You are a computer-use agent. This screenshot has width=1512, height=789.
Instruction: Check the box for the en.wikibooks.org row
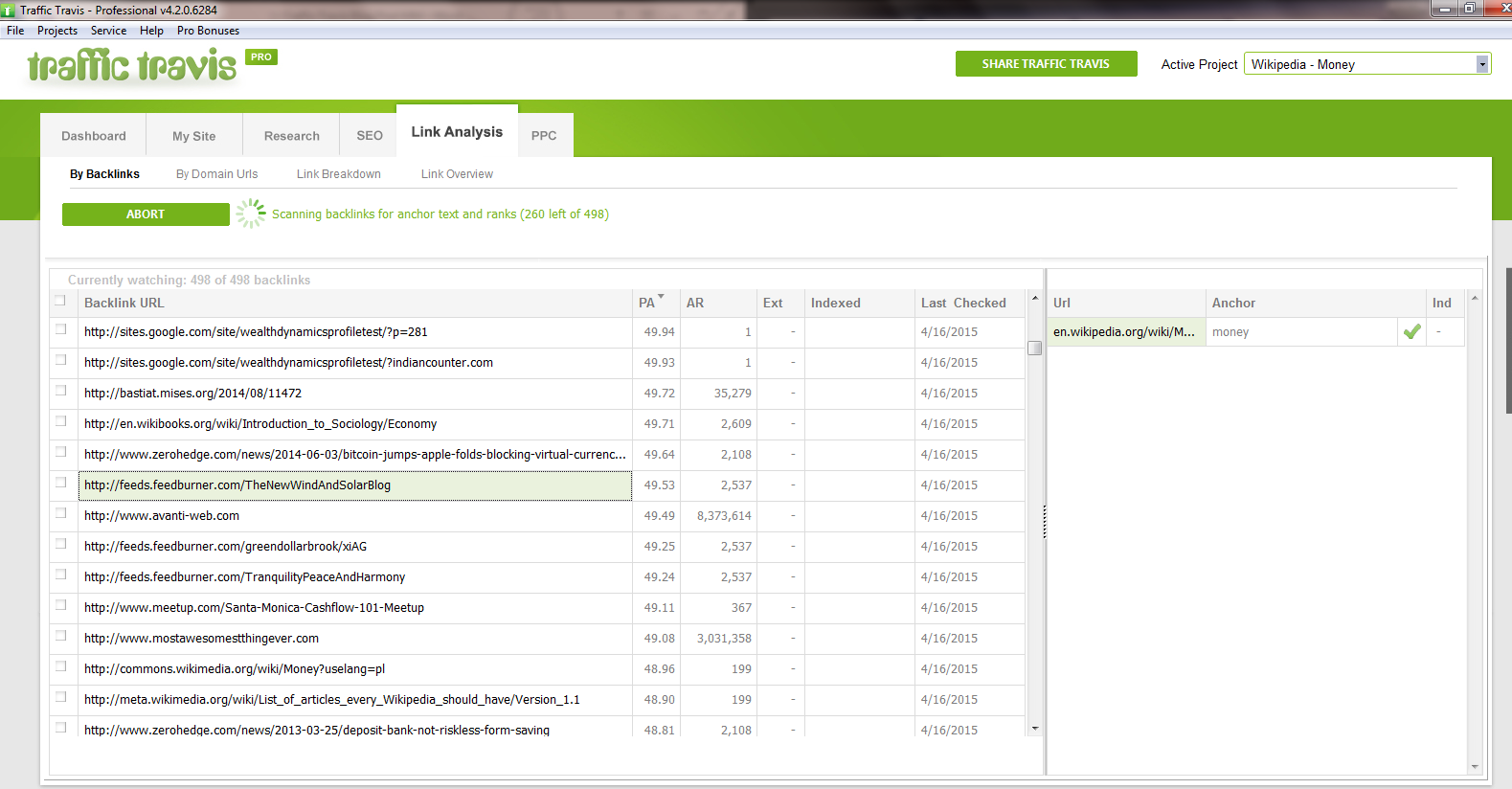click(60, 421)
